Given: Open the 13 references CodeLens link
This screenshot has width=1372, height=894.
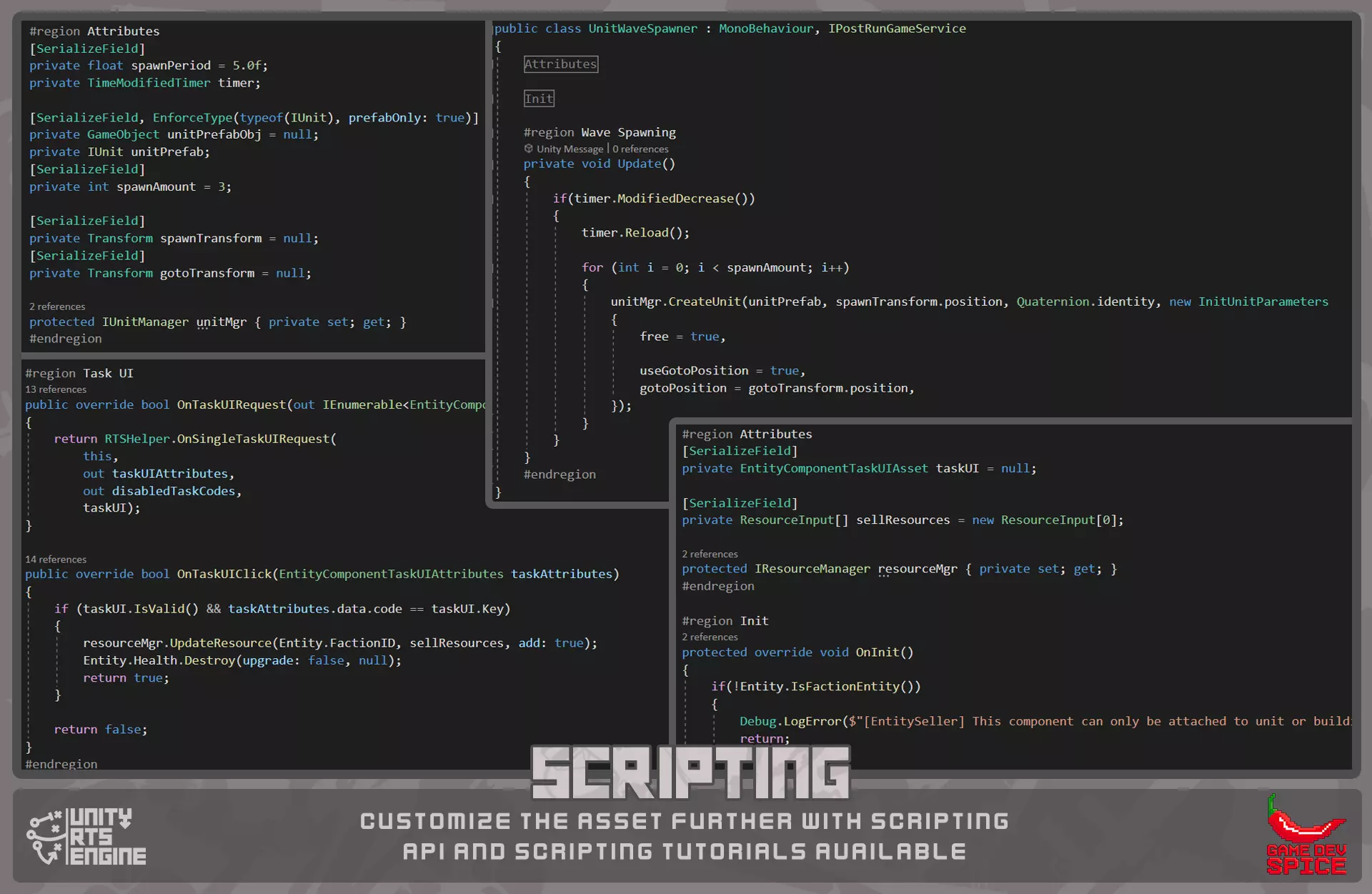Looking at the screenshot, I should (56, 389).
